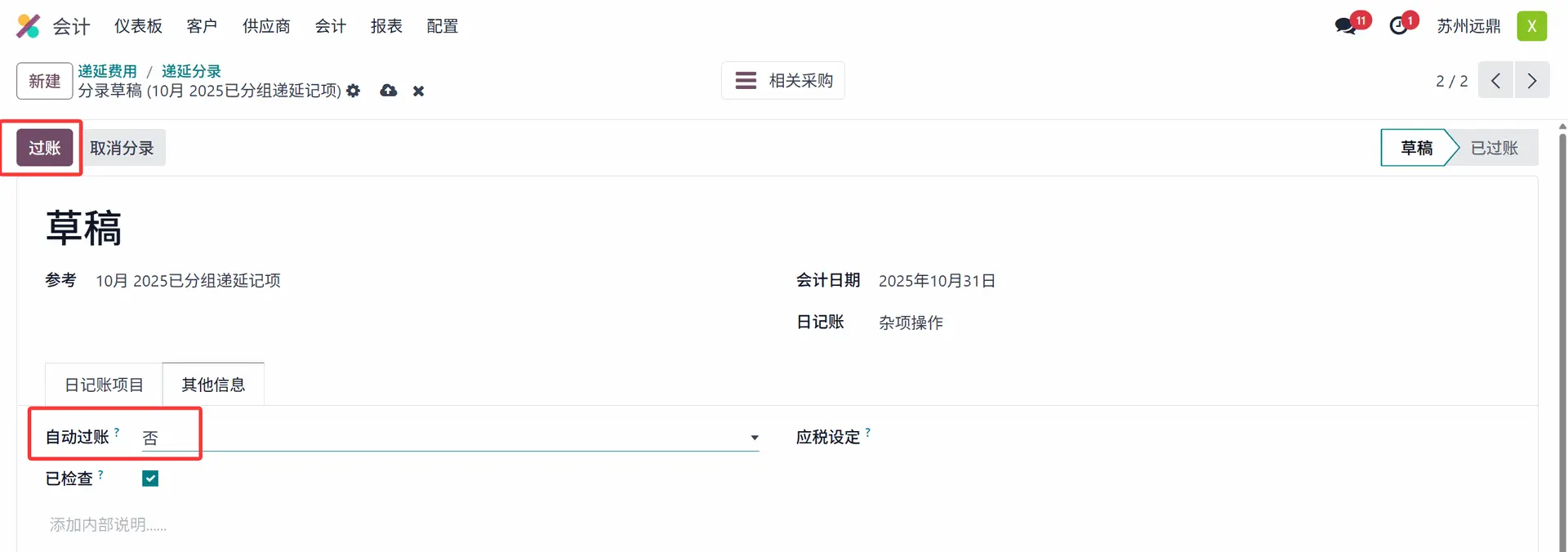Image resolution: width=1568 pixels, height=552 pixels.
Task: Click the 过账 post button
Action: click(45, 148)
